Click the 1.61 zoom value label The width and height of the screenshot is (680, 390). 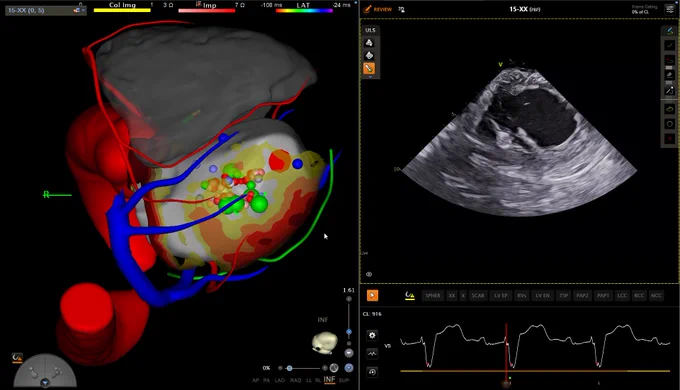(348, 290)
